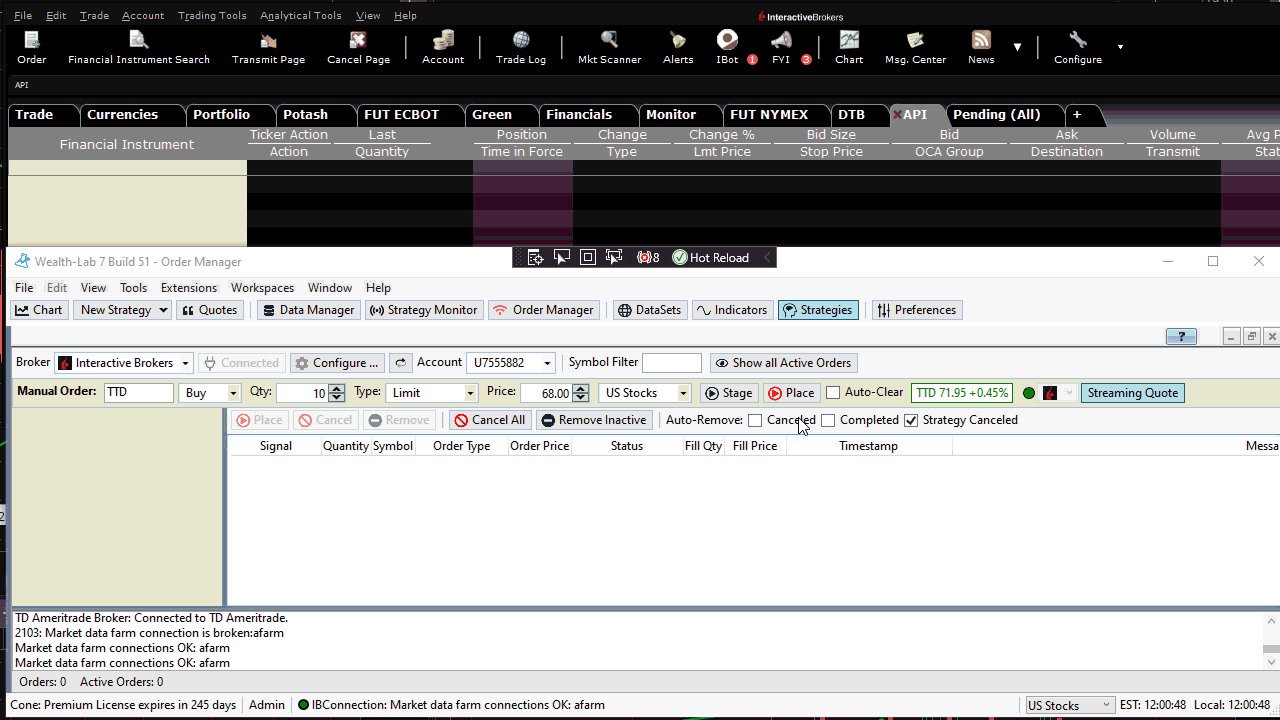Expand the Broker Interactive Brokers dropdown

coord(186,364)
